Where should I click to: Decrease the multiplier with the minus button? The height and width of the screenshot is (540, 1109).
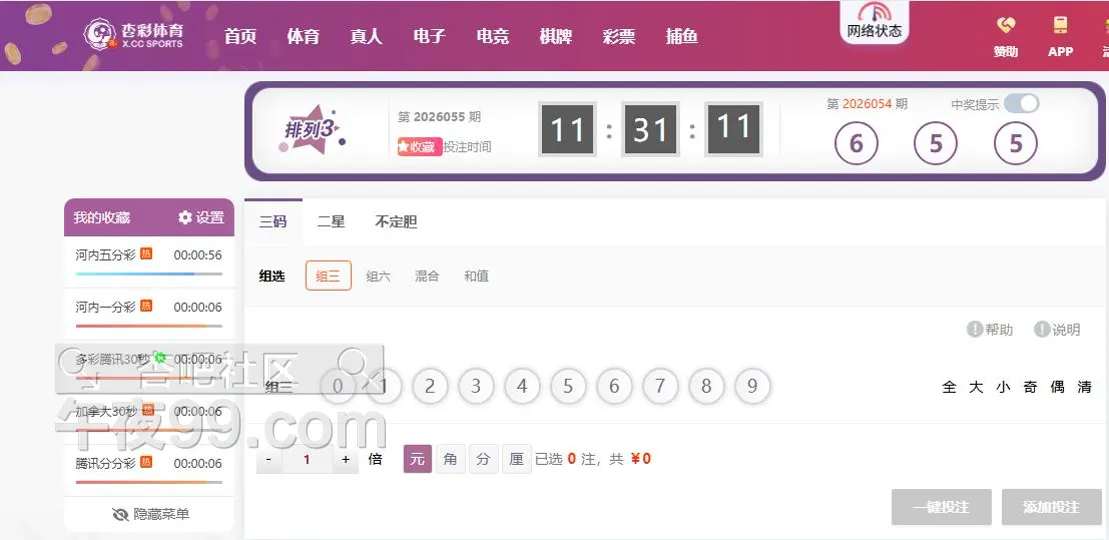269,460
